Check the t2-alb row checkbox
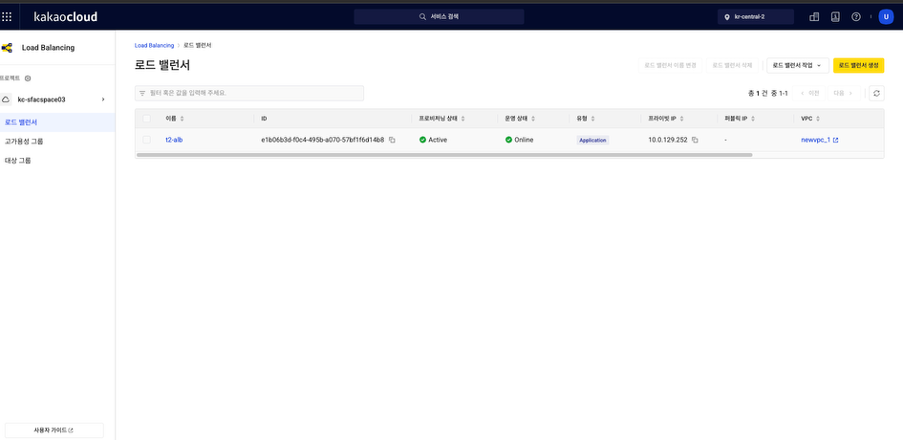904x440 pixels. (x=146, y=140)
